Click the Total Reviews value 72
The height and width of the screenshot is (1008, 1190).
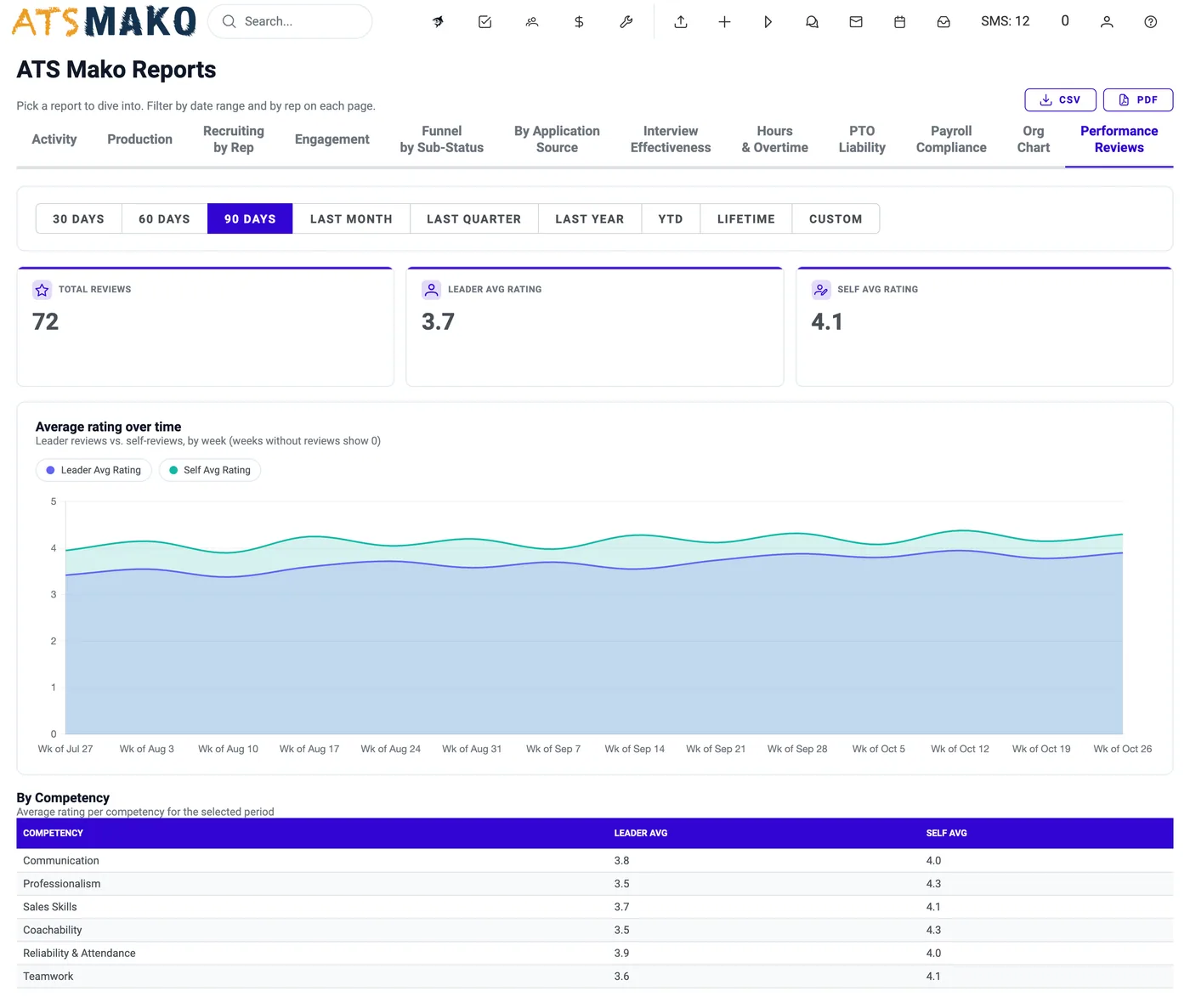click(46, 322)
